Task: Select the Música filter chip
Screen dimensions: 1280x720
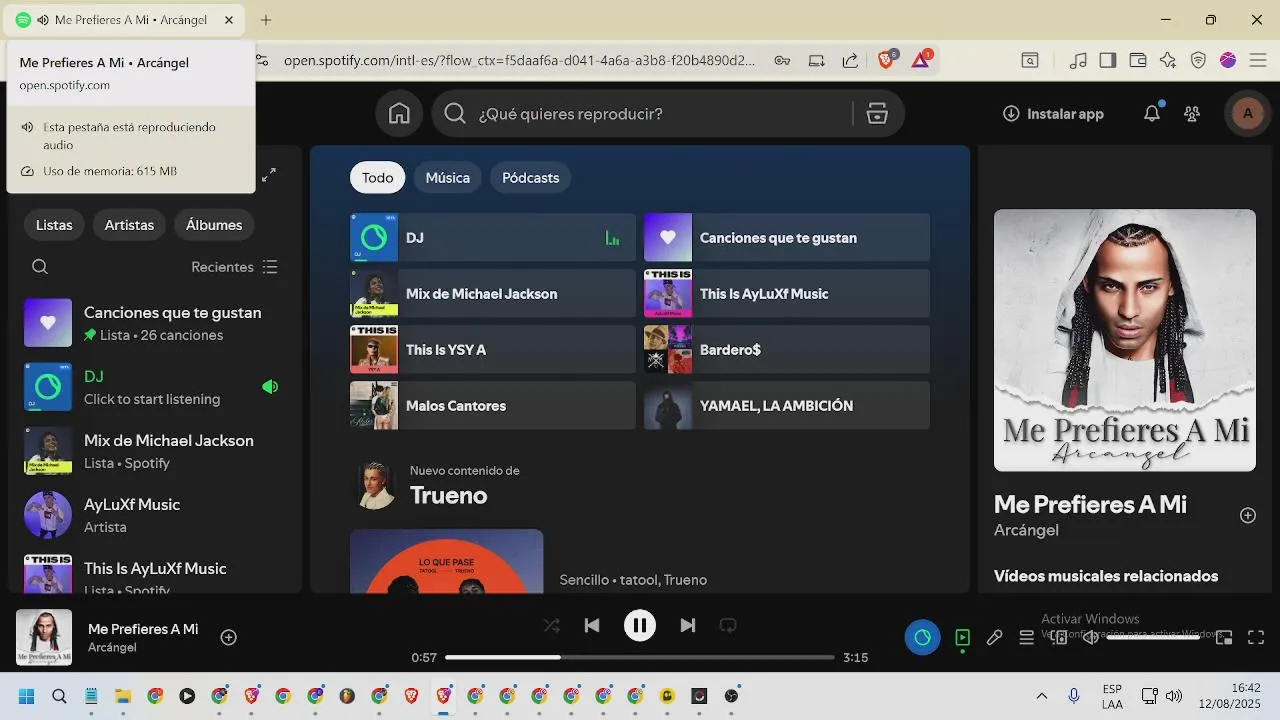Action: [448, 178]
